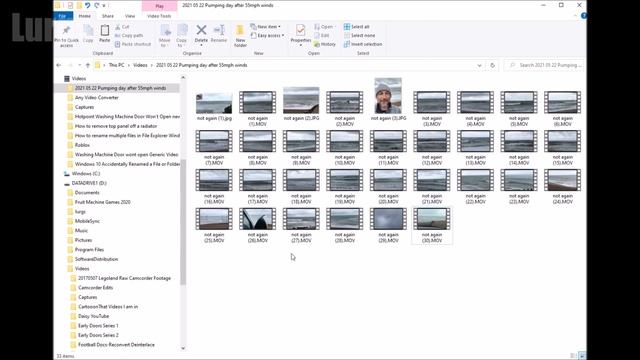Customize Quick Access Toolbar dropdown
Image resolution: width=640 pixels, height=360 pixels.
pos(104,6)
